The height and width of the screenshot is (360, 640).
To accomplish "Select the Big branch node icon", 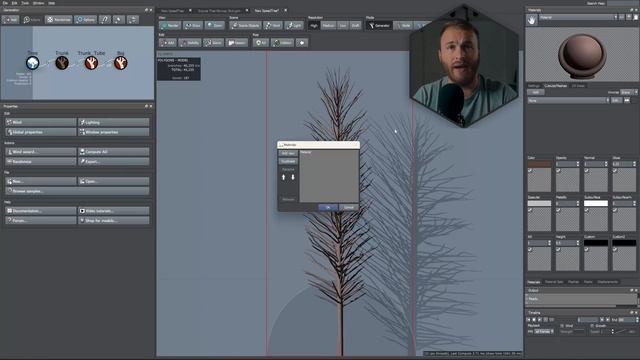I will (x=120, y=63).
